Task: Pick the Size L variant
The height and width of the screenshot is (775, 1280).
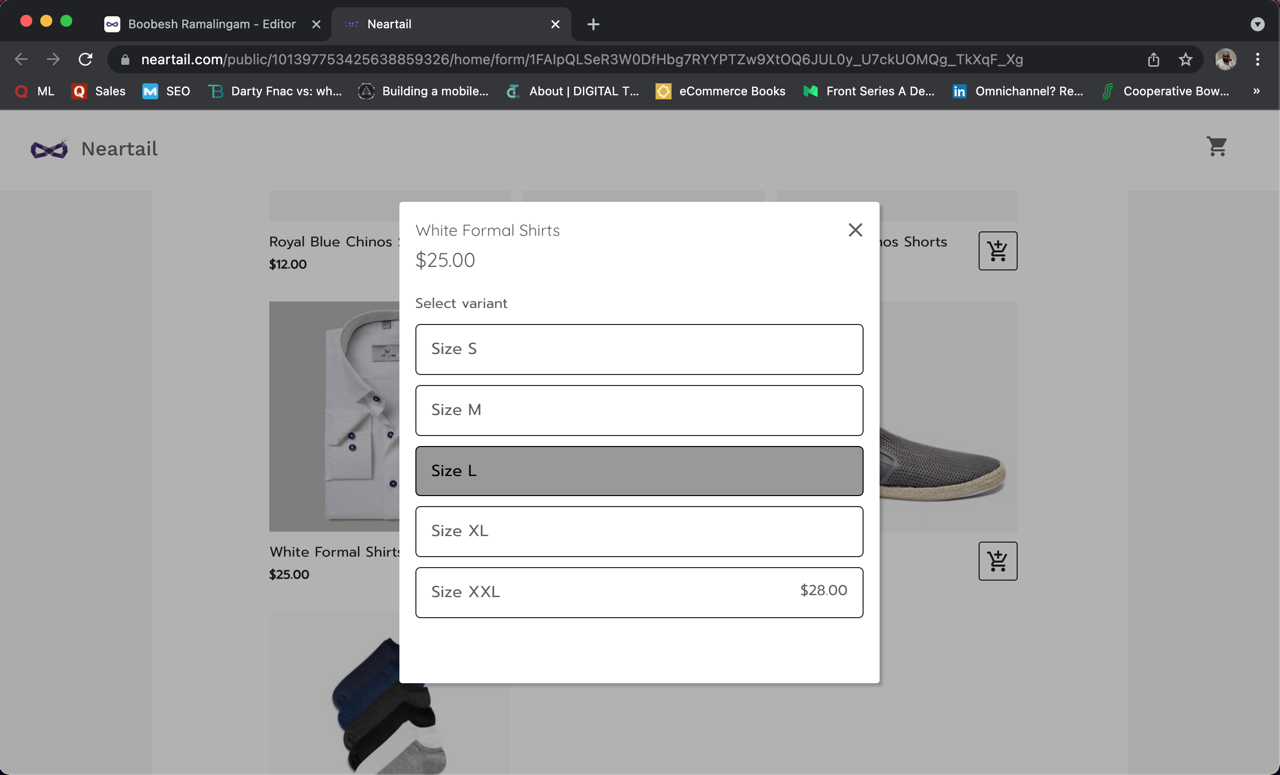Action: (639, 471)
